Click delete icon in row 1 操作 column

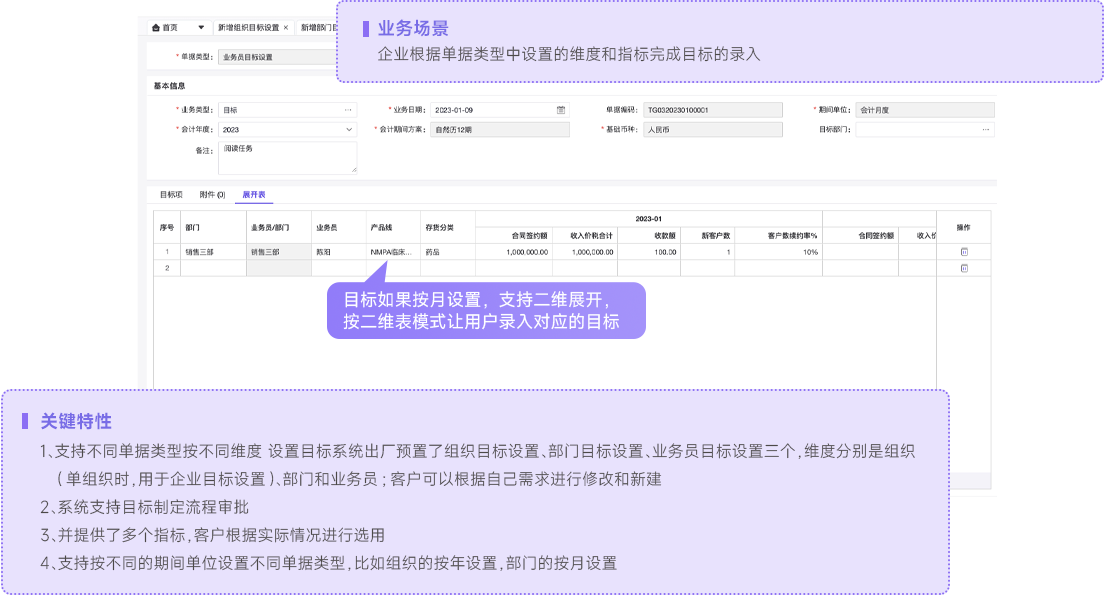pyautogui.click(x=964, y=252)
